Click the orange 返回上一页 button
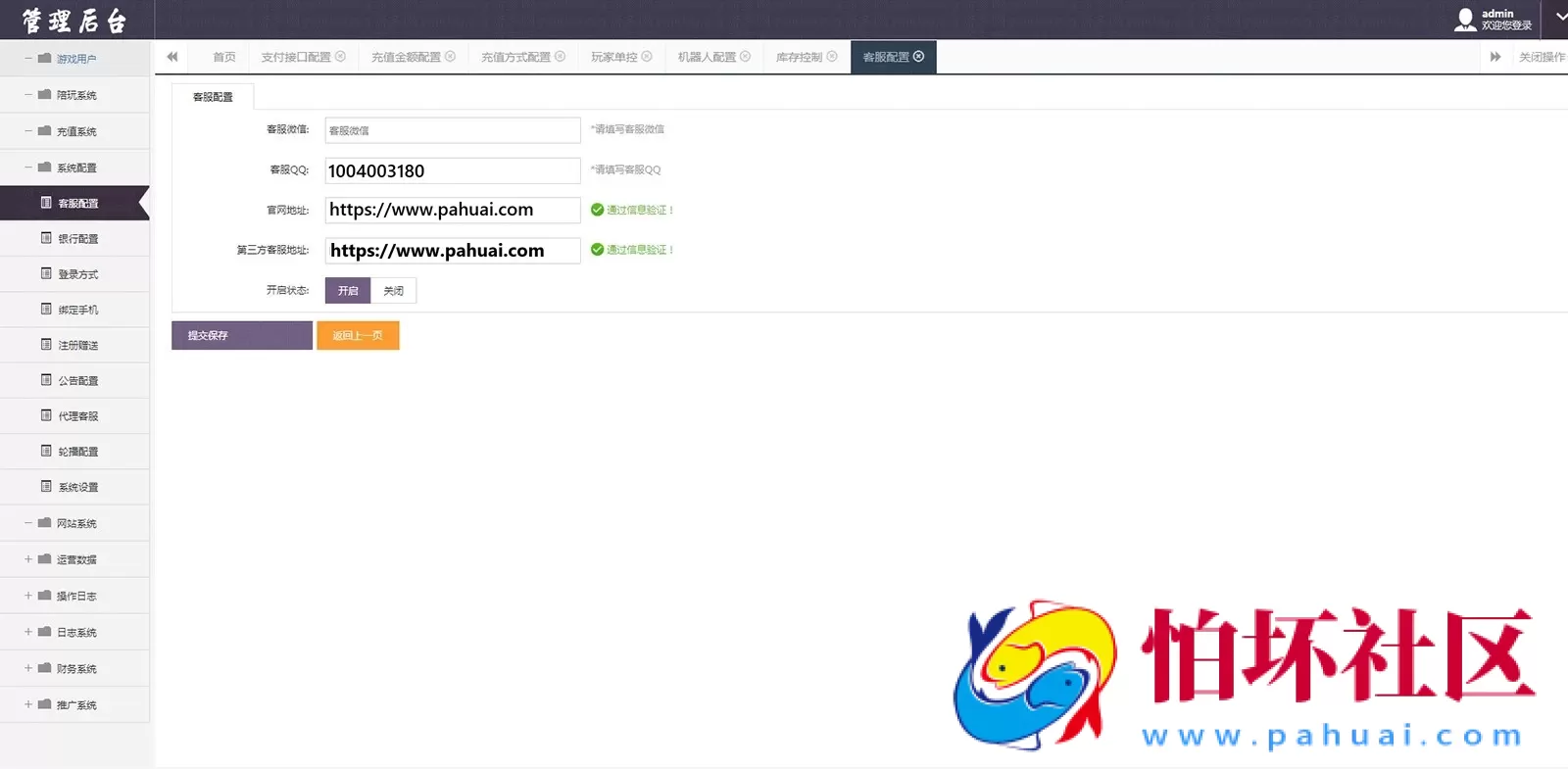This screenshot has width=1568, height=769. 358,335
